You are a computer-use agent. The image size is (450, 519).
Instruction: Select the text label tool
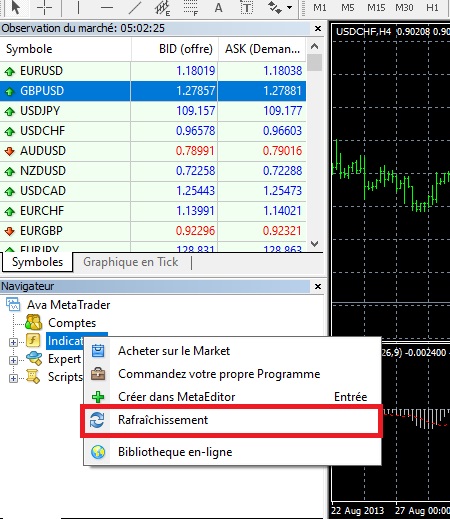247,7
